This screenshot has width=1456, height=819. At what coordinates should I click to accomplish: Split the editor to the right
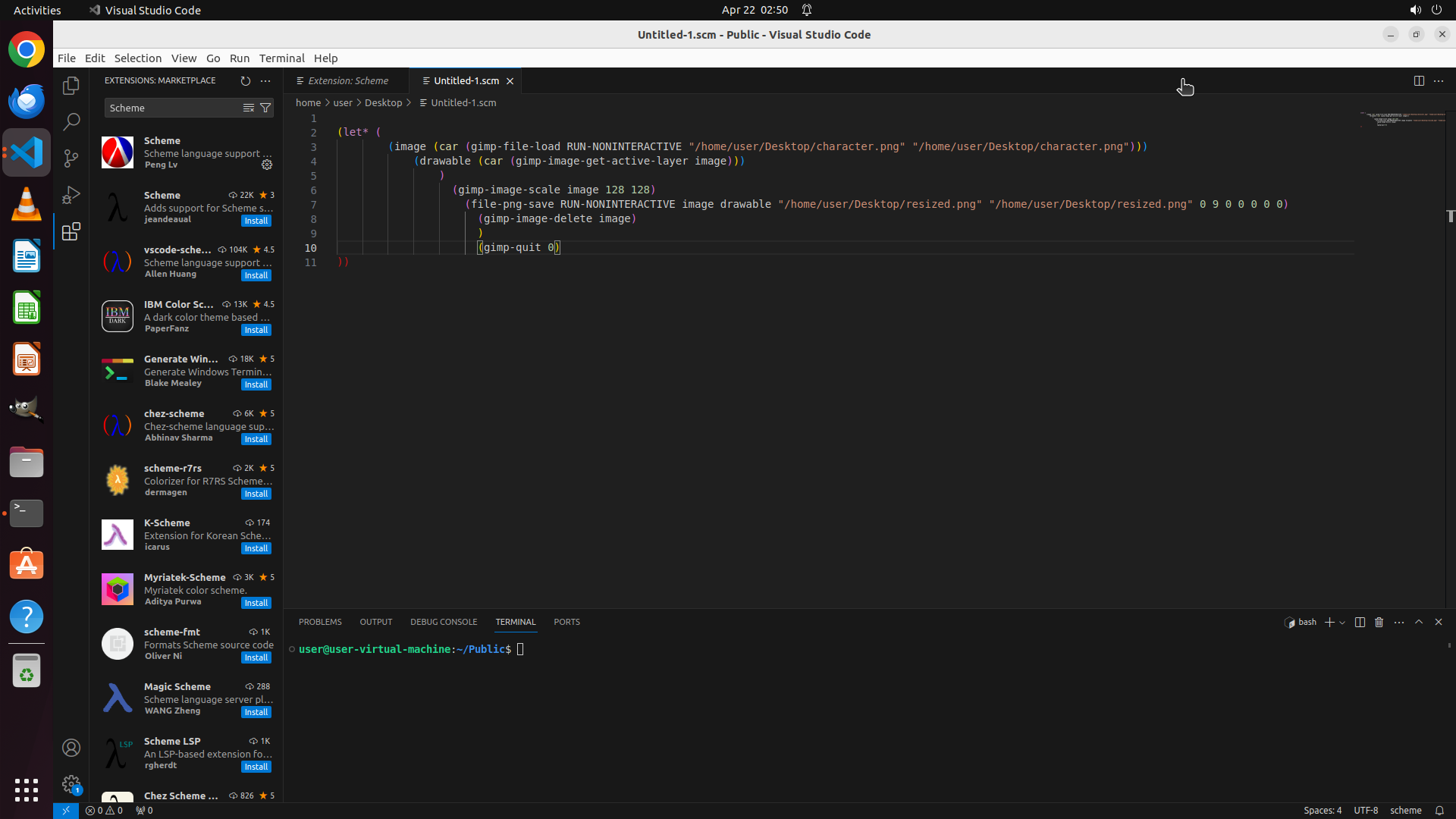(1419, 80)
